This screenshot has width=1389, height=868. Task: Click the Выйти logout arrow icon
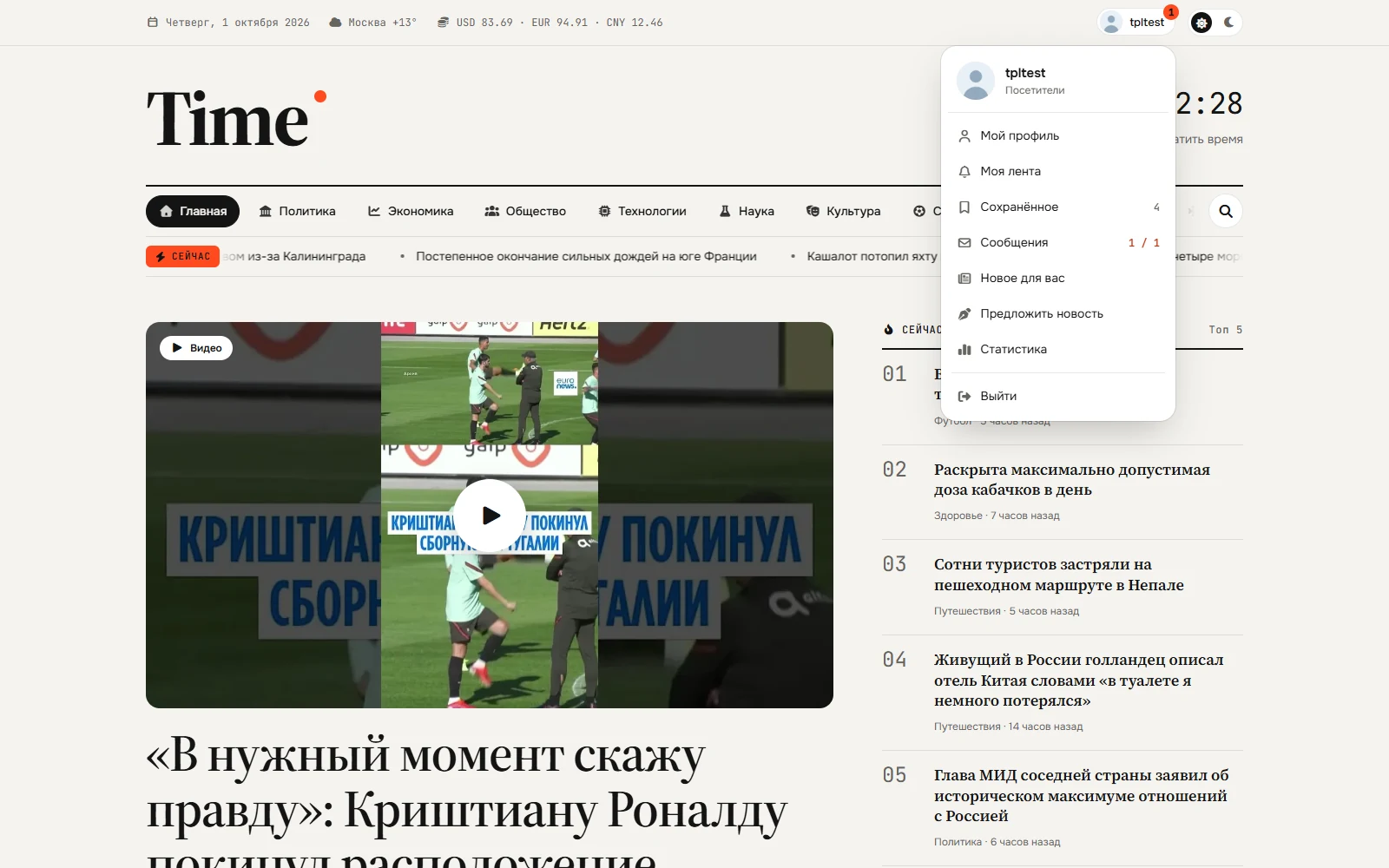[x=964, y=397]
